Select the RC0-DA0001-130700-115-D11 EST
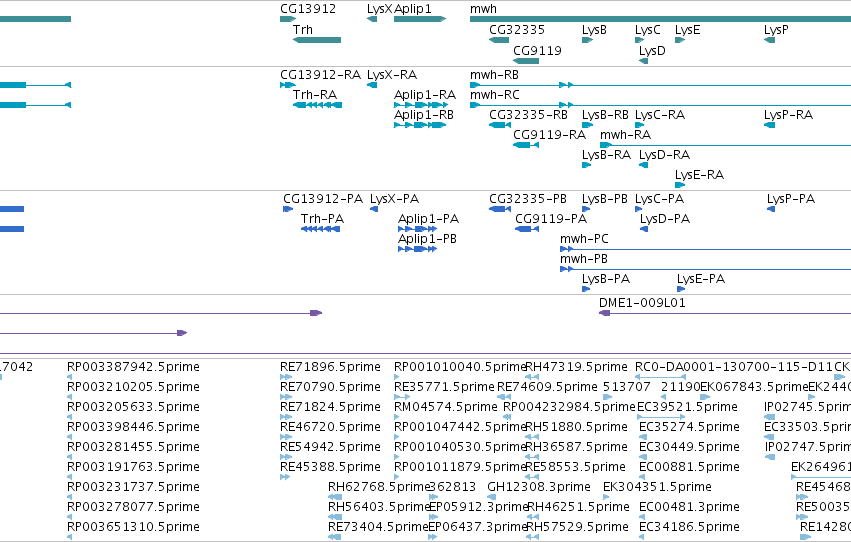This screenshot has height=542, width=851. [x=734, y=367]
